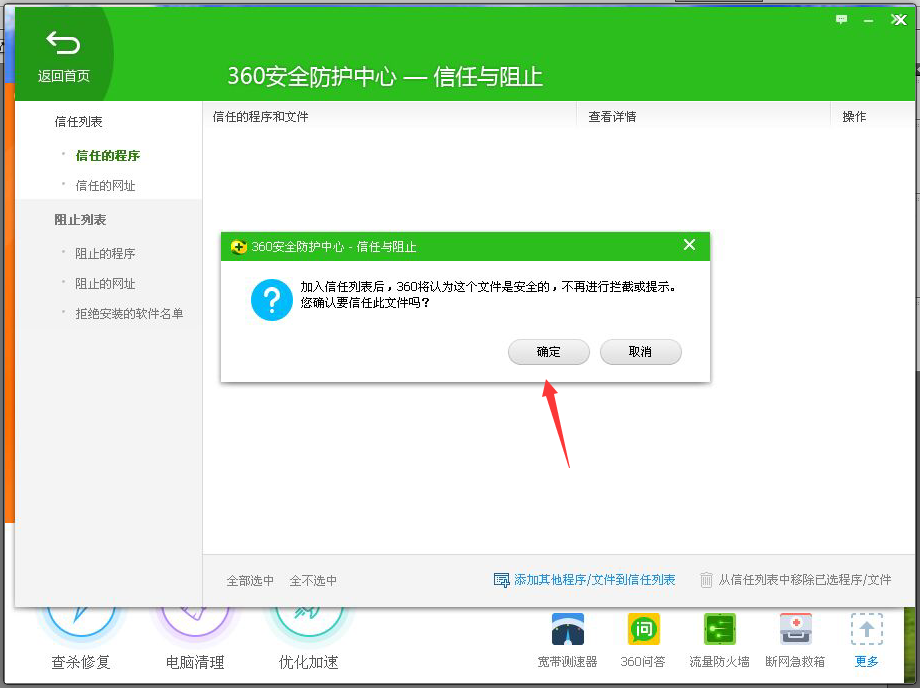Click the 返回首页 back arrow icon
The height and width of the screenshot is (688, 920).
click(63, 42)
